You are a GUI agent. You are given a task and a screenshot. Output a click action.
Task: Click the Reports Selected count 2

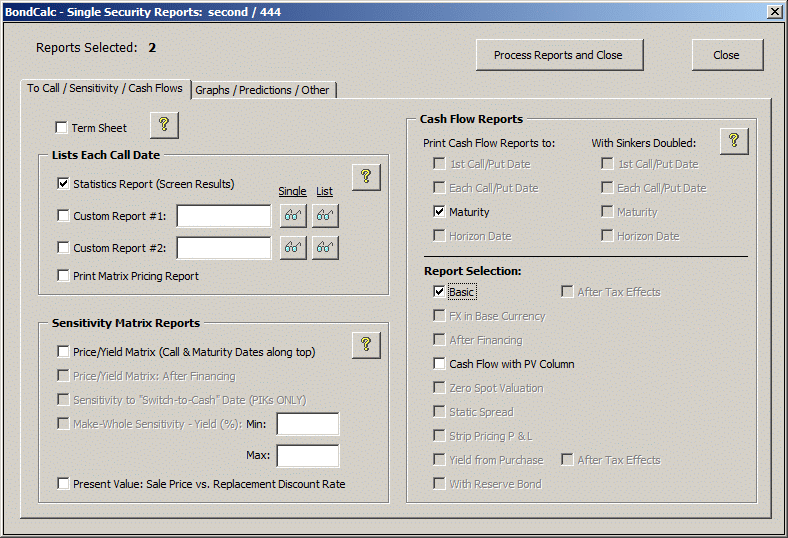pos(152,48)
